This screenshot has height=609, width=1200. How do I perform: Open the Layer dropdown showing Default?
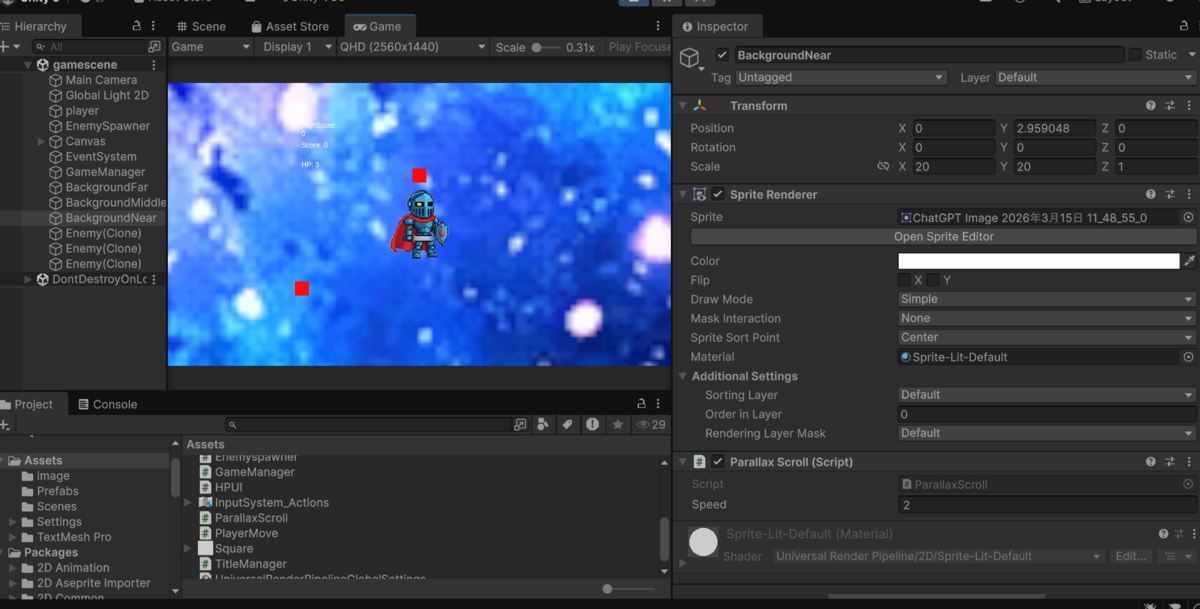pyautogui.click(x=1095, y=78)
